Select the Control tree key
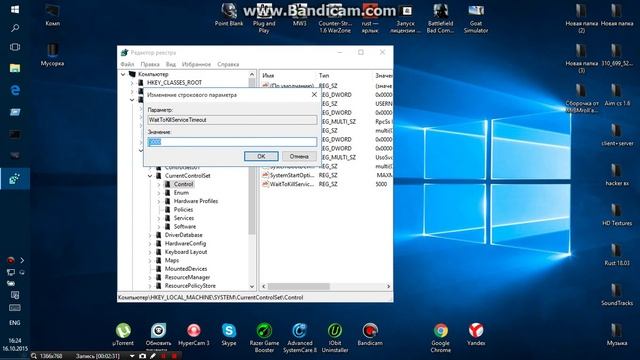 [183, 184]
